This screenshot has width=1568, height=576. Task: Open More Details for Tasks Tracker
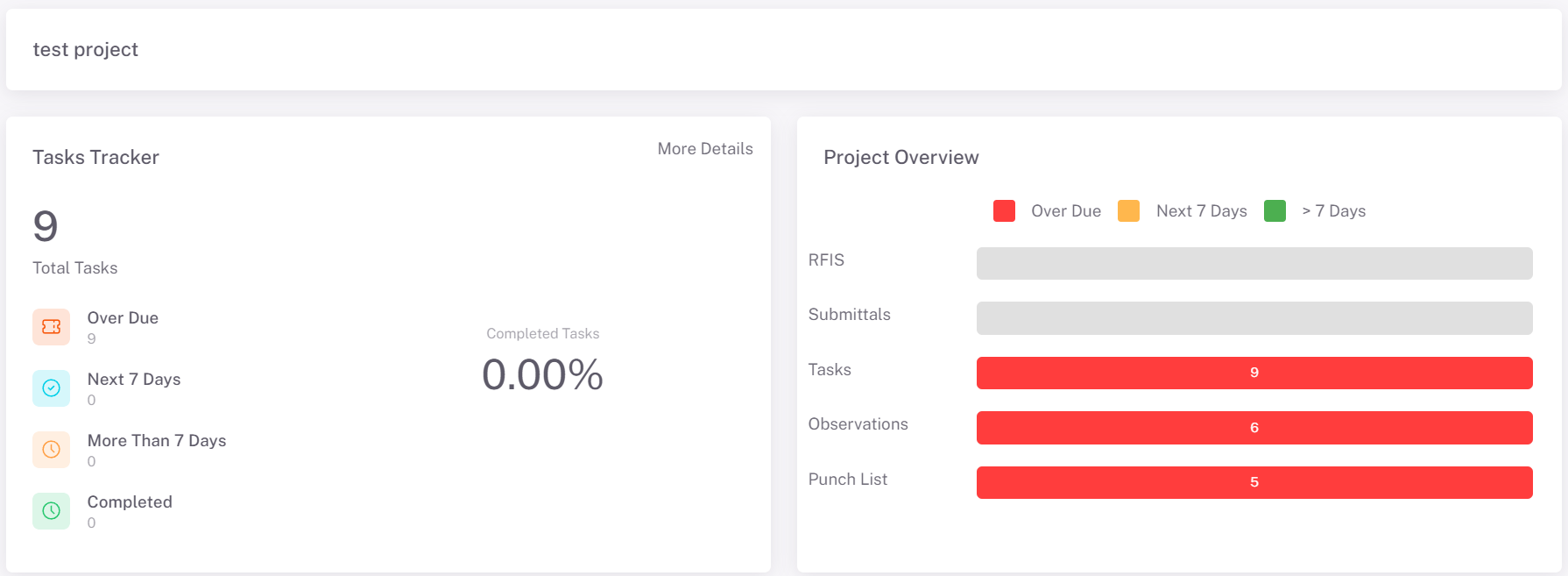point(704,149)
